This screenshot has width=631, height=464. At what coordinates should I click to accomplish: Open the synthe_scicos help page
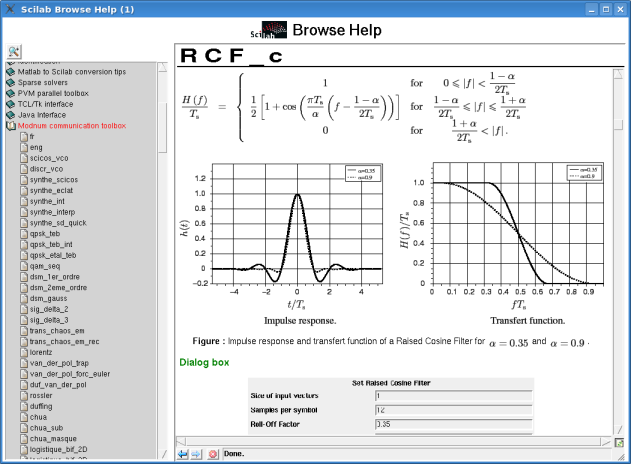54,180
